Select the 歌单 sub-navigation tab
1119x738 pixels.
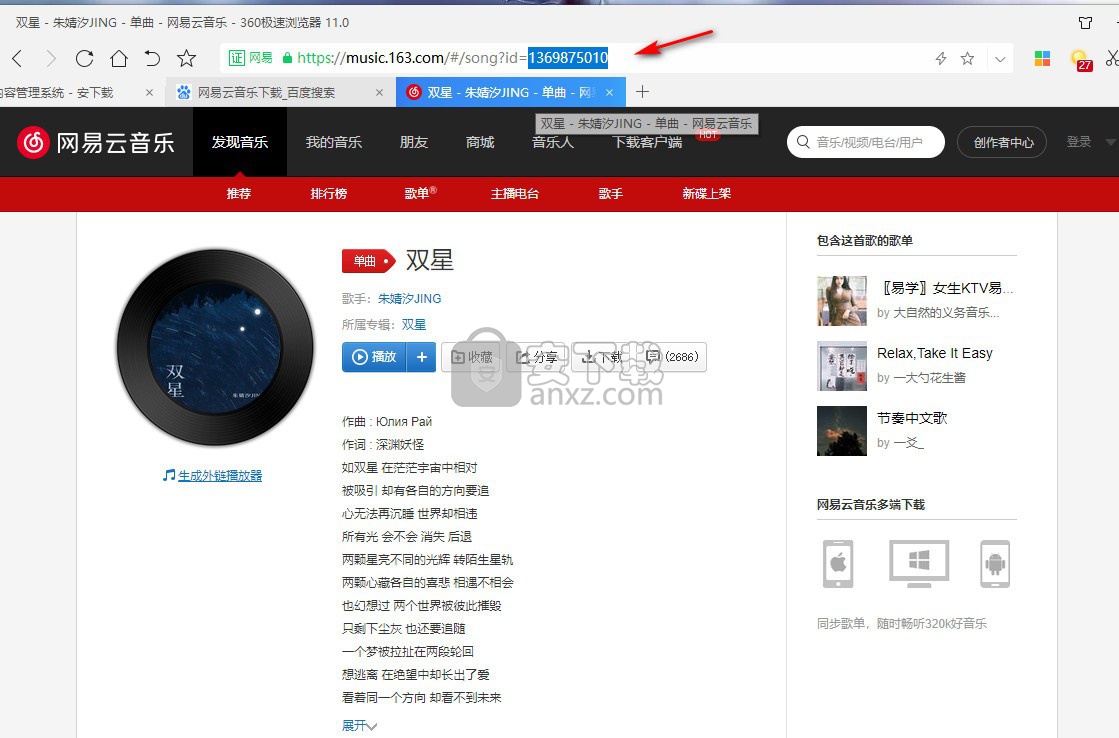(419, 193)
